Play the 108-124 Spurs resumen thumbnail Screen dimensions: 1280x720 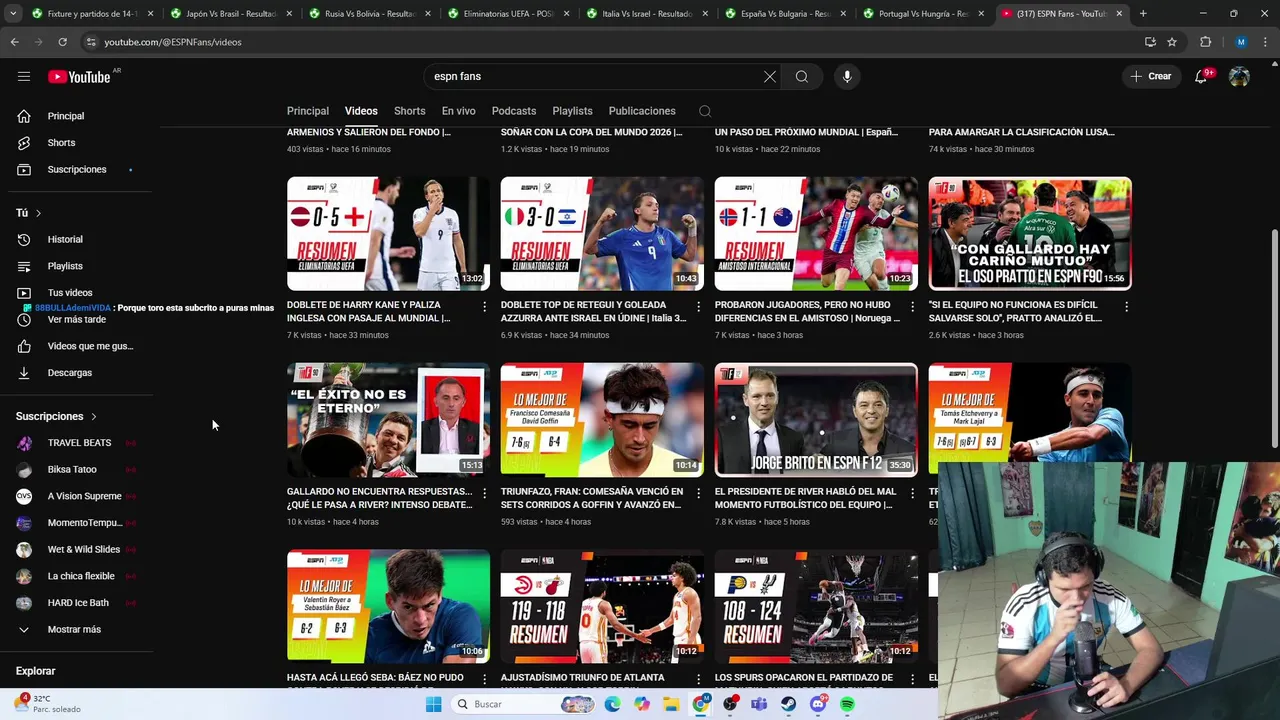(816, 606)
